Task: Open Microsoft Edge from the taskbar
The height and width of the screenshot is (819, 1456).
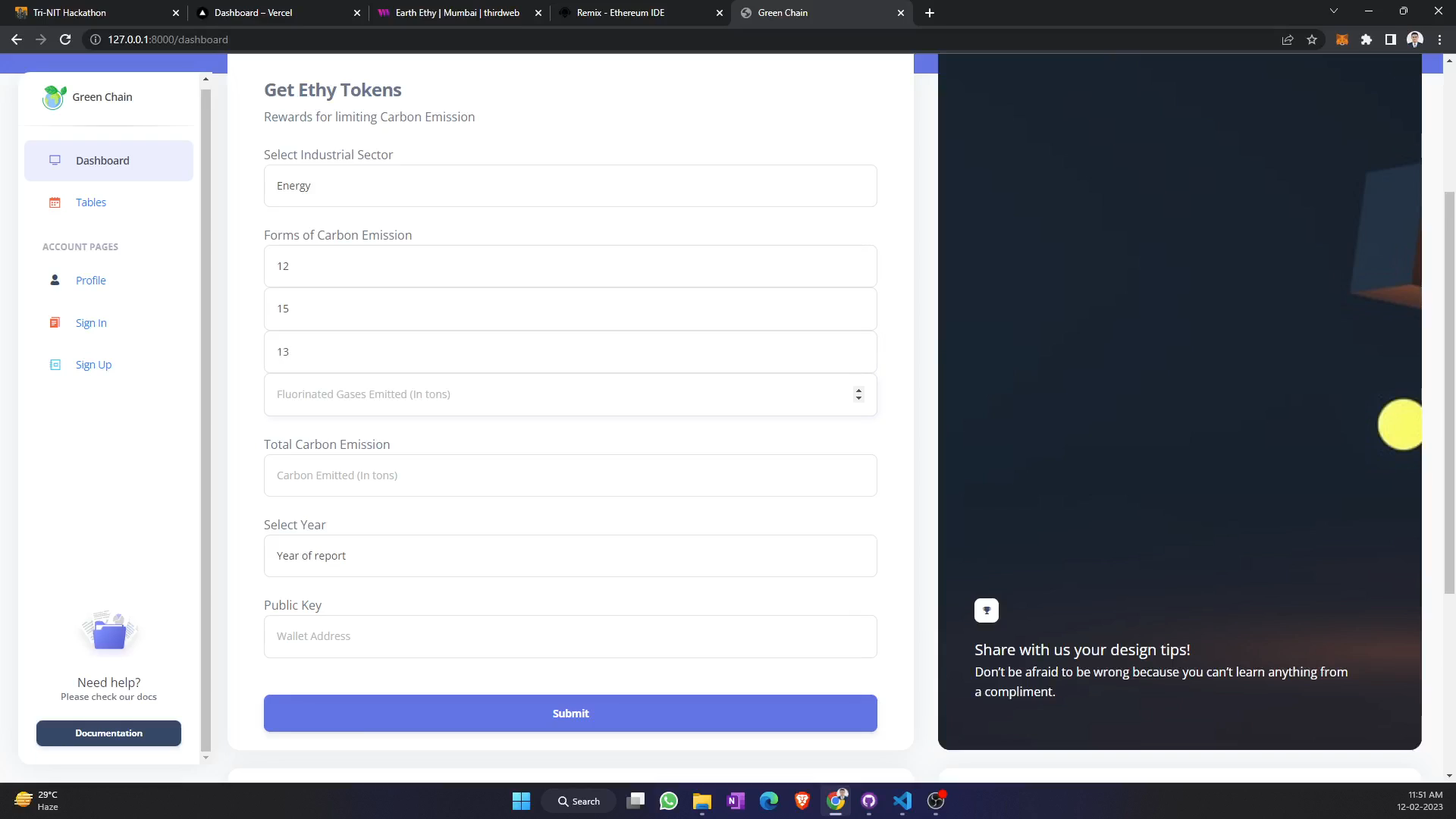Action: pyautogui.click(x=768, y=801)
